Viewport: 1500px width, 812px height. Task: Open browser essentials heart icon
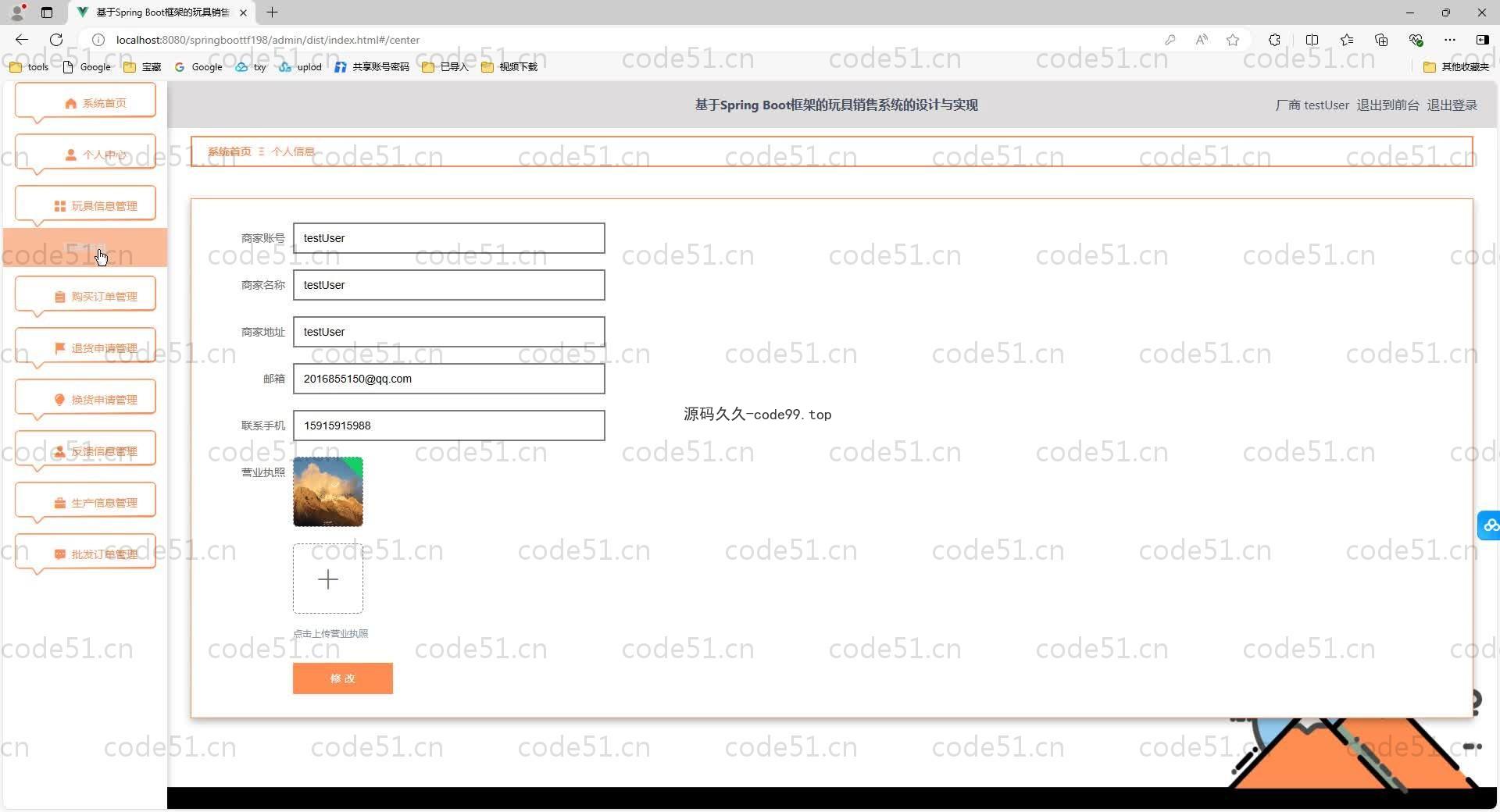click(1416, 40)
